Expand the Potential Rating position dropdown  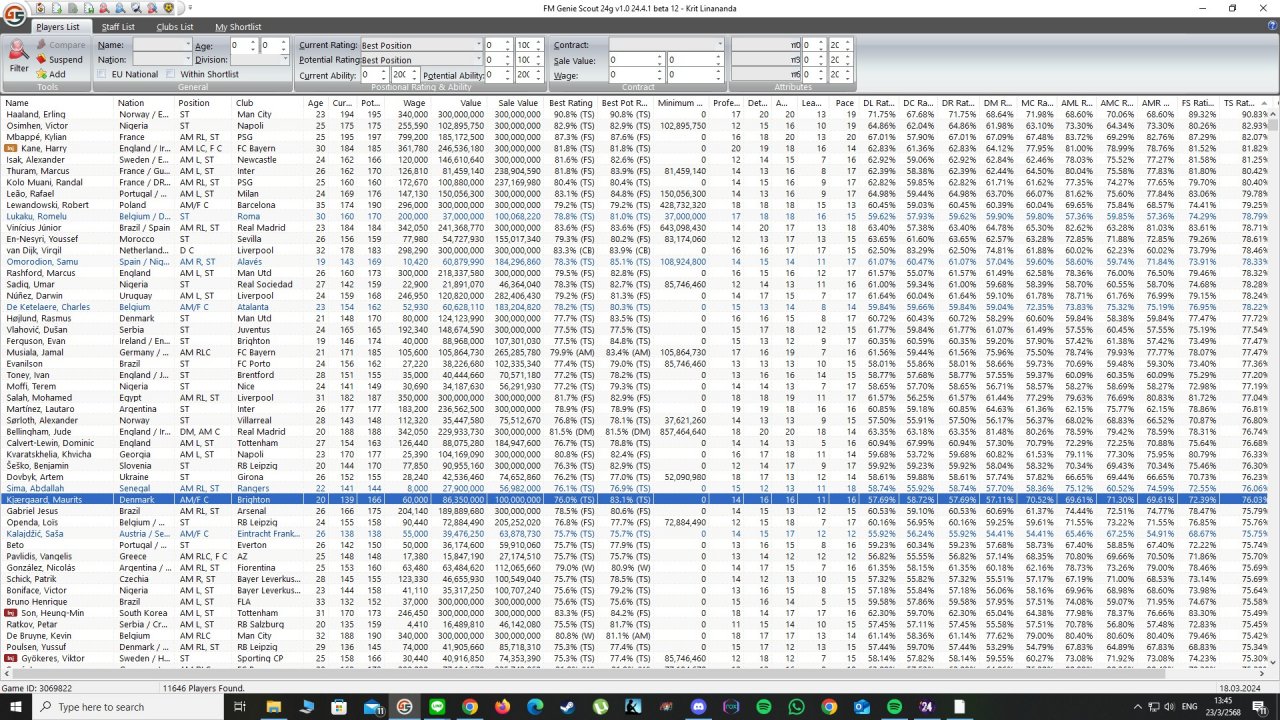click(479, 60)
